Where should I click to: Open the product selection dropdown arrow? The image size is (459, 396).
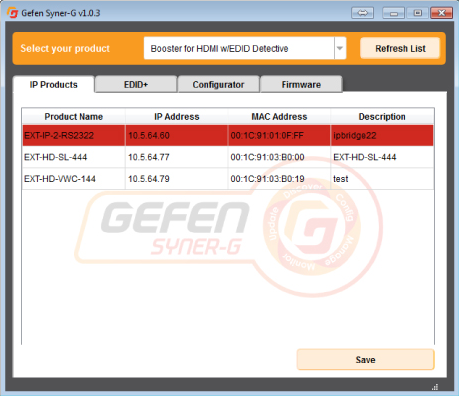point(340,48)
